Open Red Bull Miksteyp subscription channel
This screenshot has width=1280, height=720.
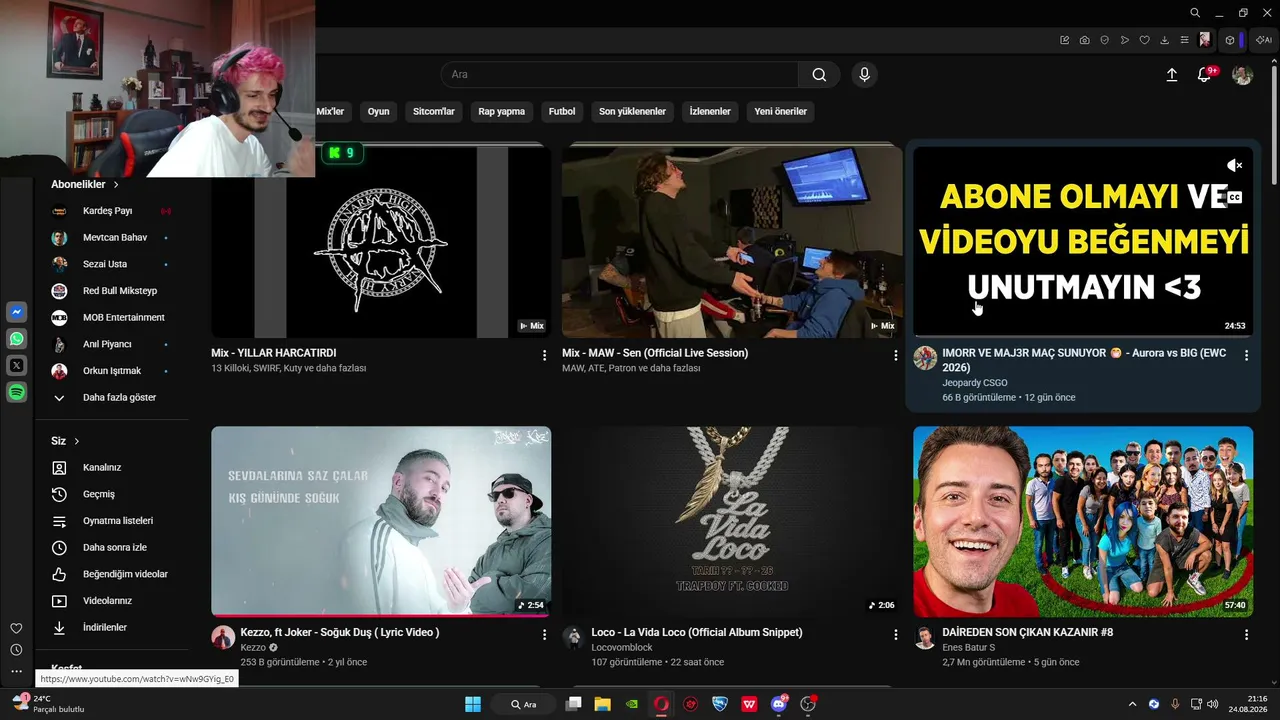110,291
